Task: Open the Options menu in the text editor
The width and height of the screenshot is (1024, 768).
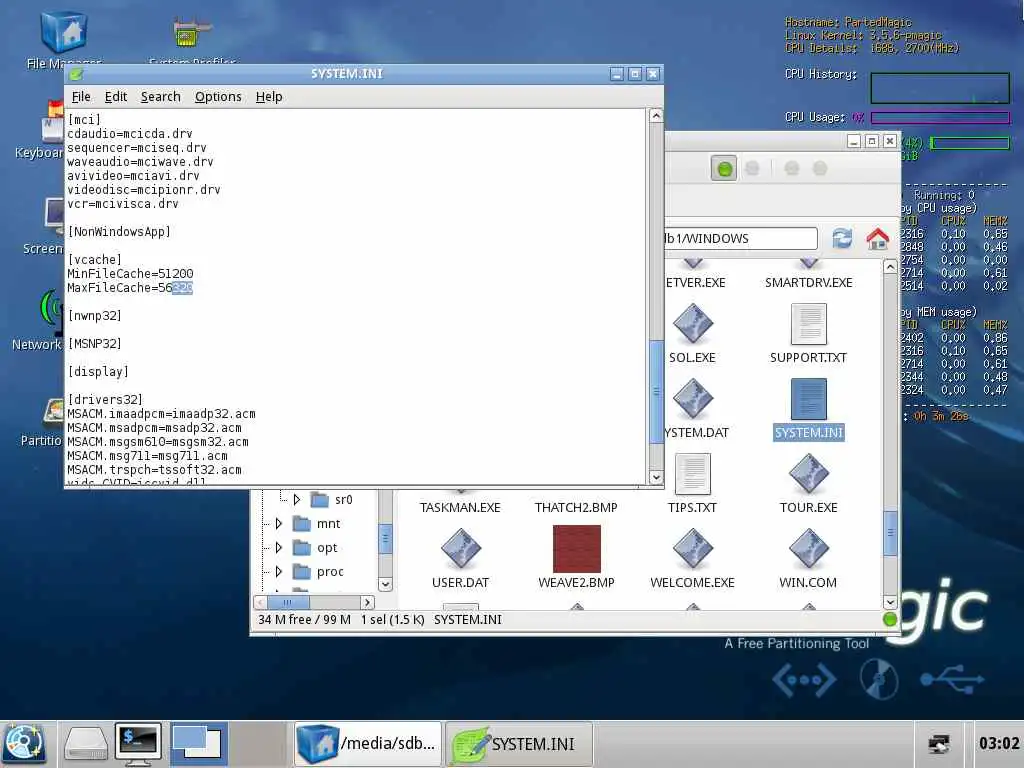Action: pyautogui.click(x=218, y=97)
